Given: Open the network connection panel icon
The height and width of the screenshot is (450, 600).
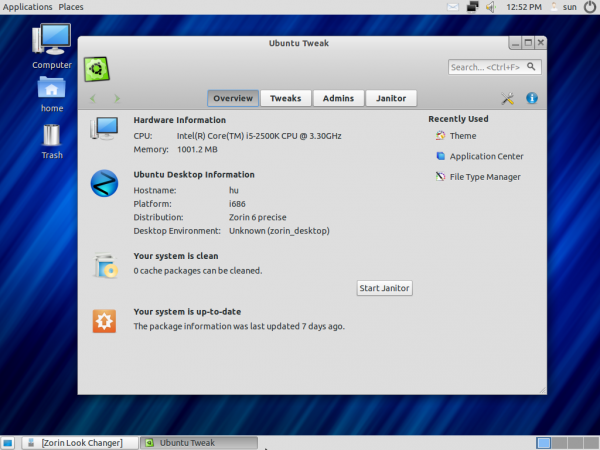Looking at the screenshot, I should pyautogui.click(x=473, y=7).
